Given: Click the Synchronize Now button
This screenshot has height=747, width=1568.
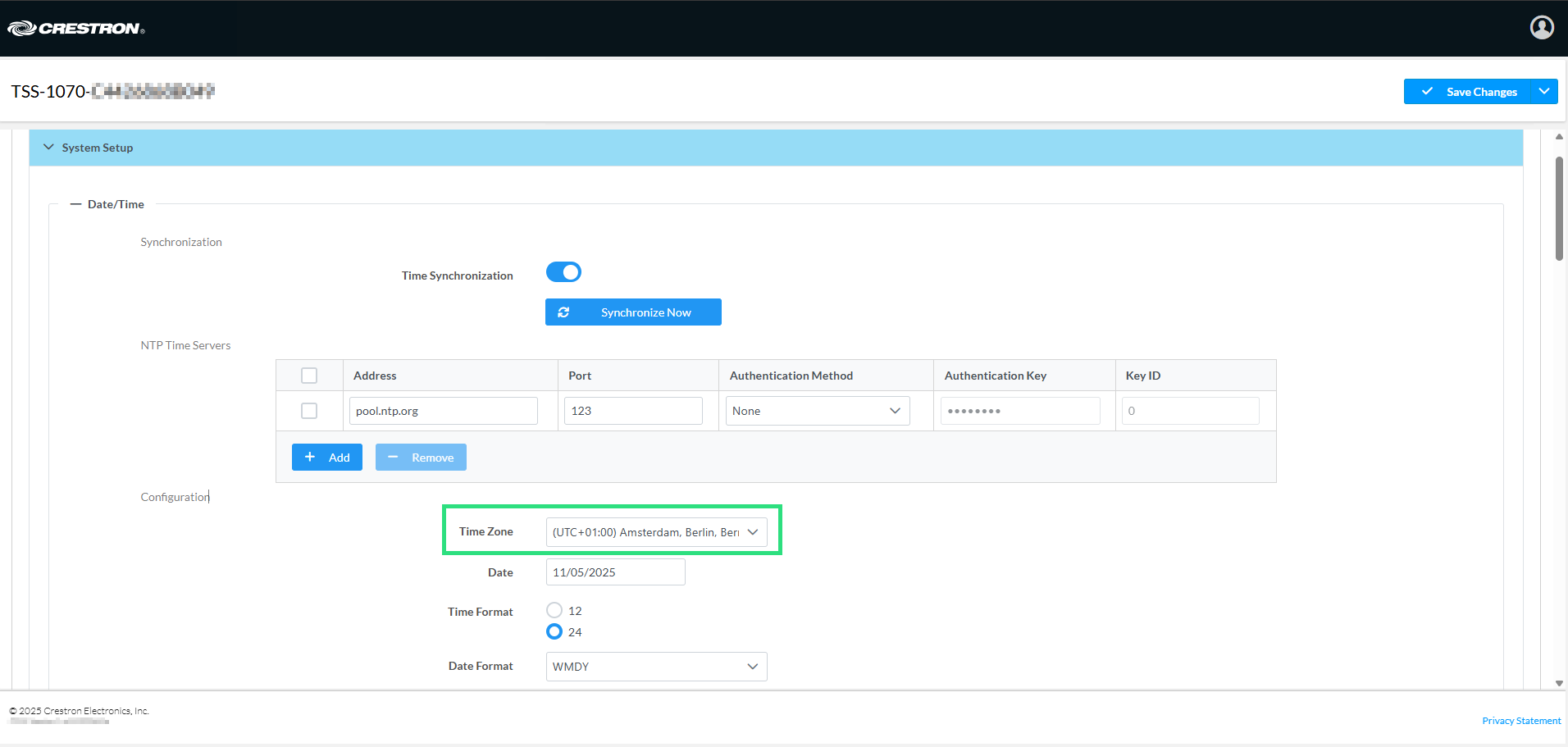Looking at the screenshot, I should click(x=633, y=312).
